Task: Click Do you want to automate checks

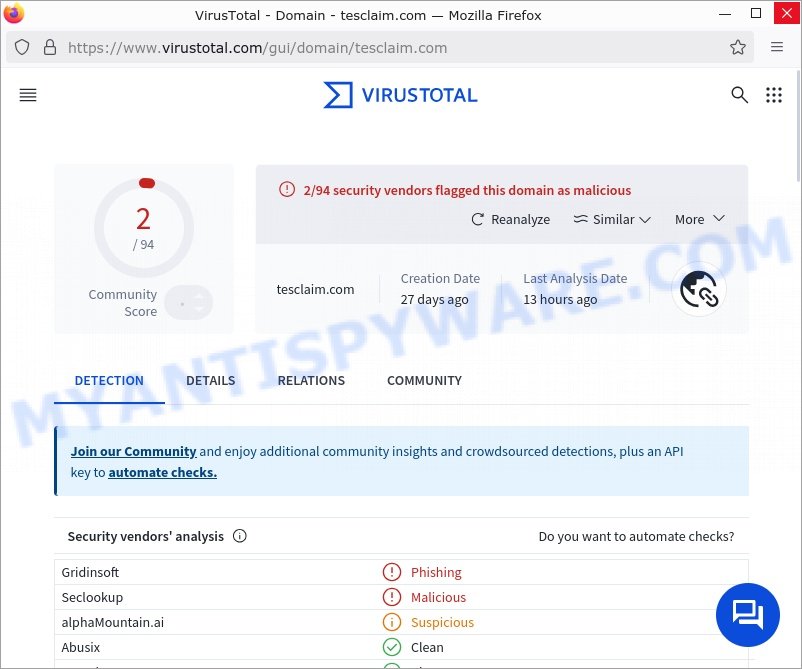Action: click(x=636, y=537)
